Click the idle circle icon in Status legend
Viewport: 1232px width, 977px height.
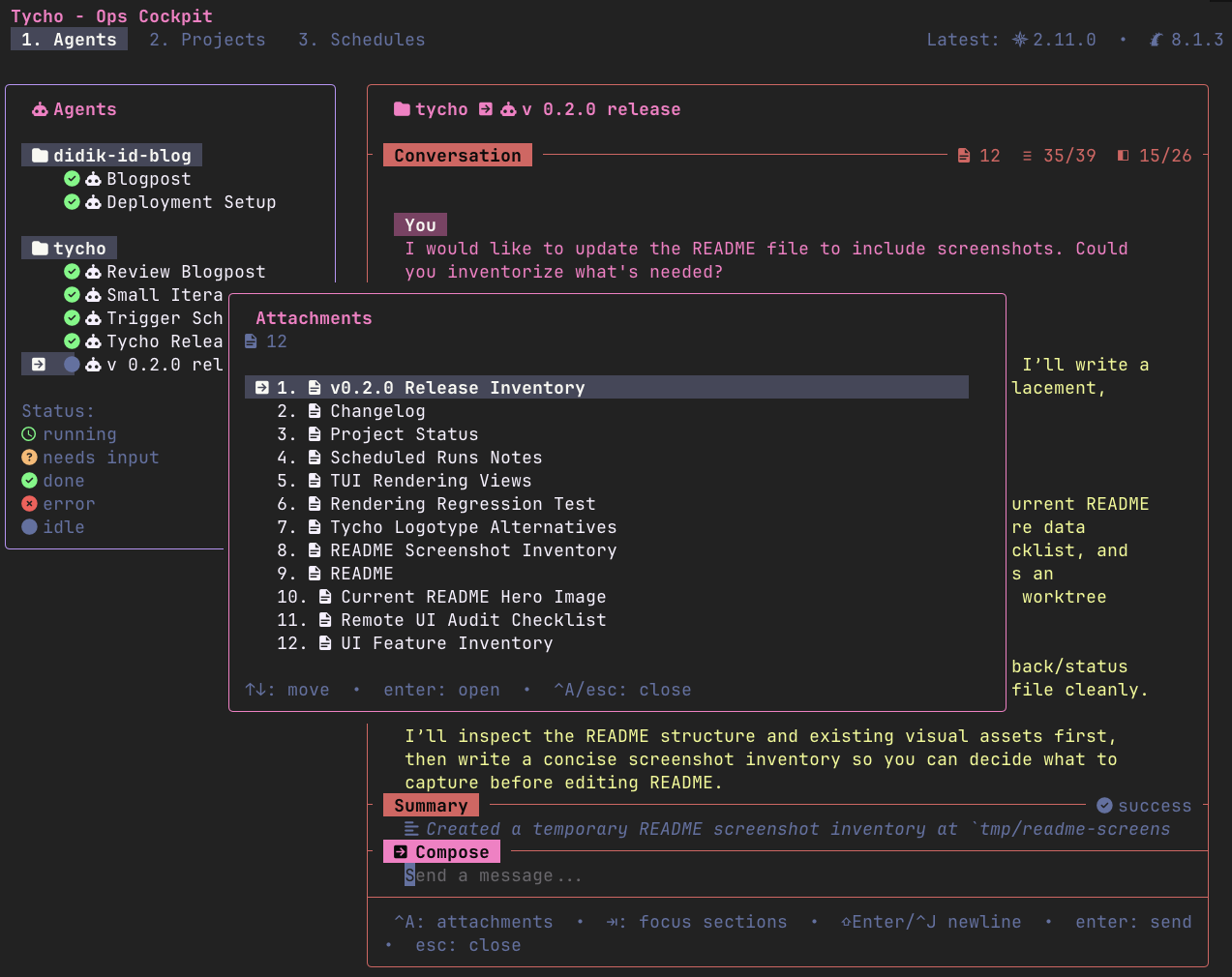point(29,527)
